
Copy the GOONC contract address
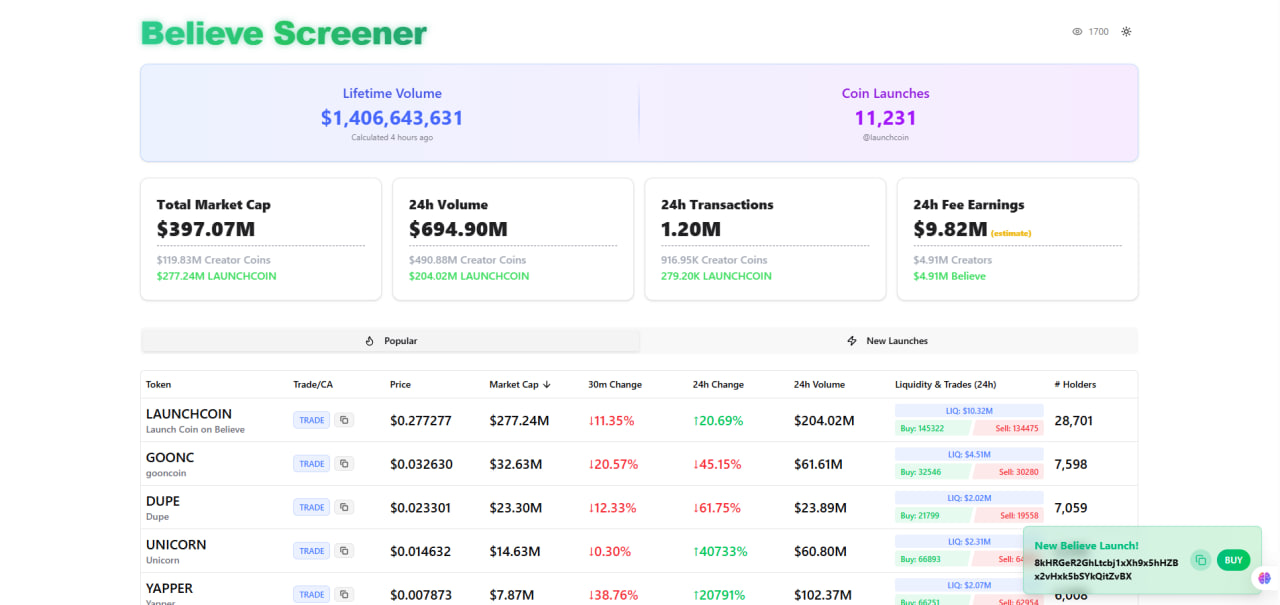pos(344,464)
